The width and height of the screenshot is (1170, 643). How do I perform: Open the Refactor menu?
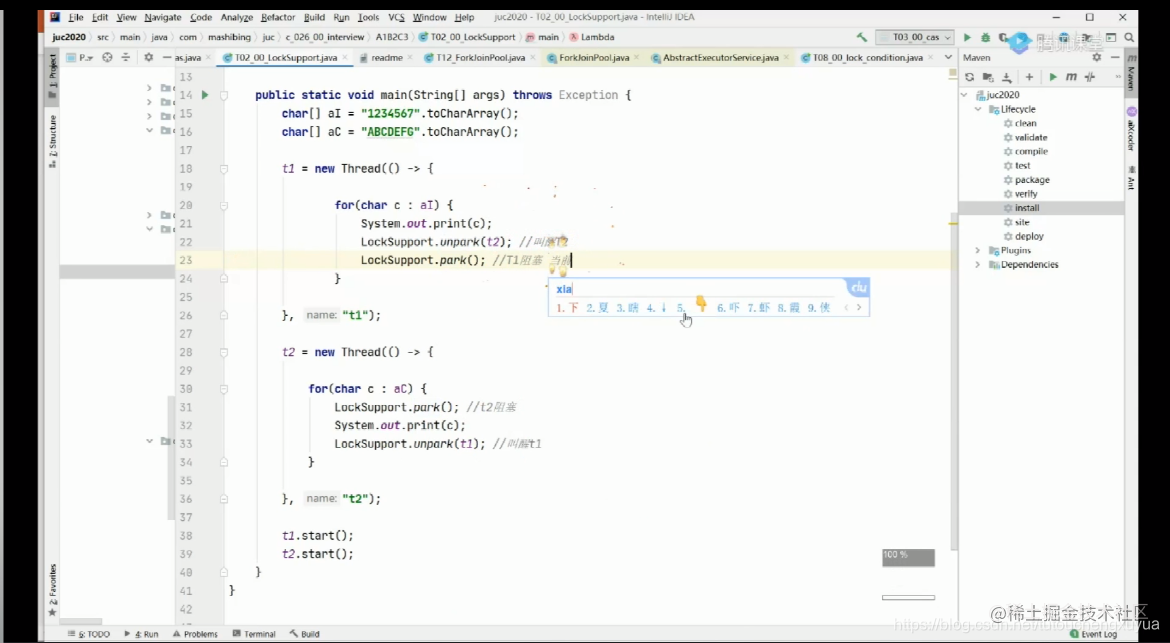[278, 17]
